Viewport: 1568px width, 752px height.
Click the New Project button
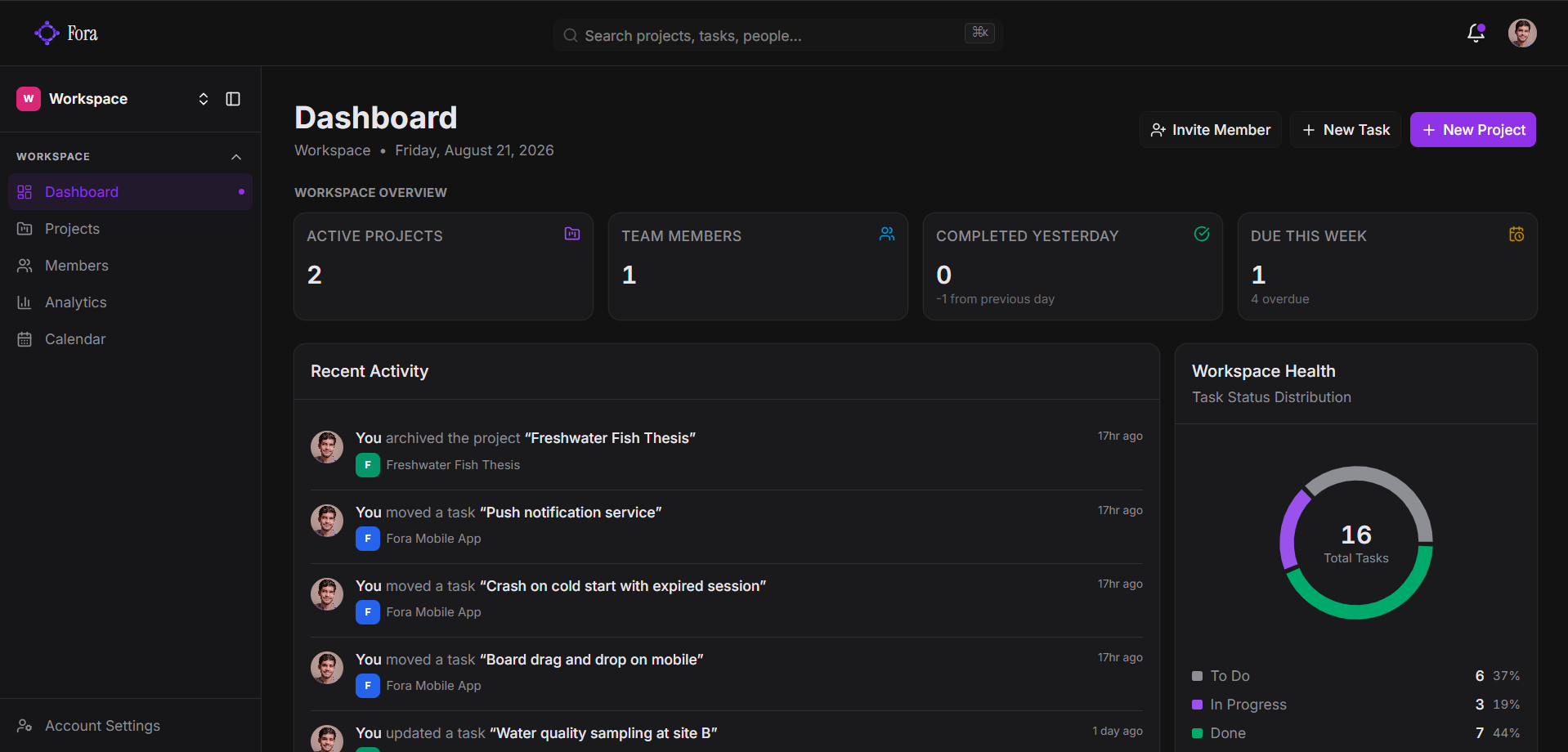coord(1473,130)
